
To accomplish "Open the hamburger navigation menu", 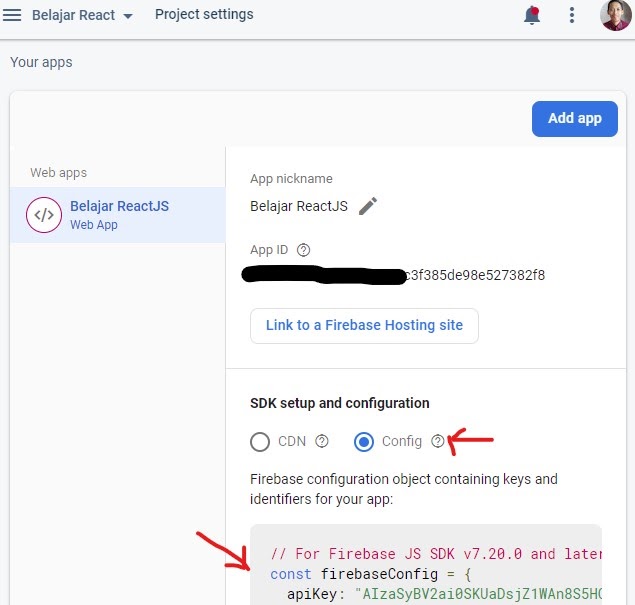I will [14, 16].
